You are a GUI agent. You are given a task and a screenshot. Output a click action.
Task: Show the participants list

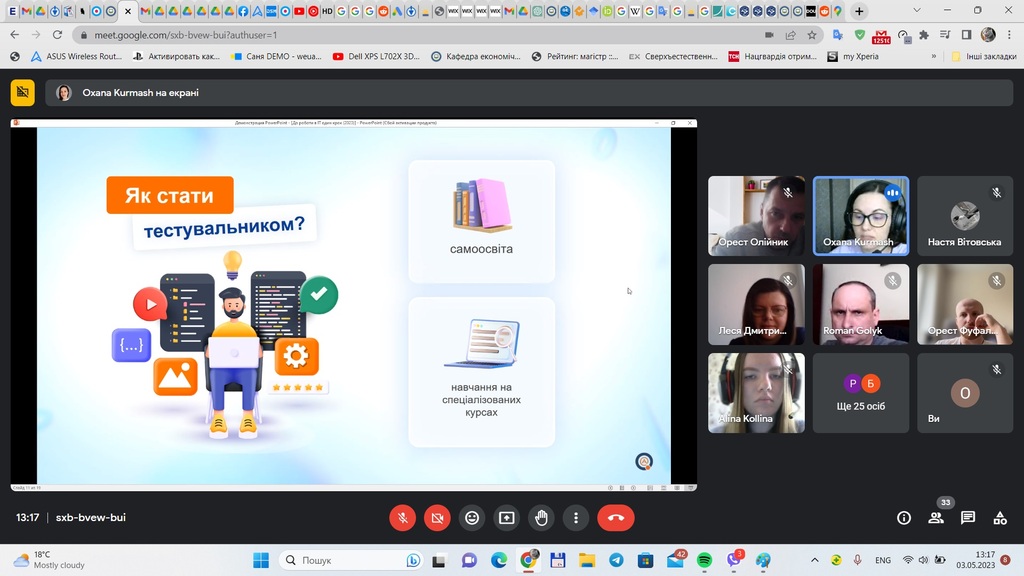[x=936, y=518]
